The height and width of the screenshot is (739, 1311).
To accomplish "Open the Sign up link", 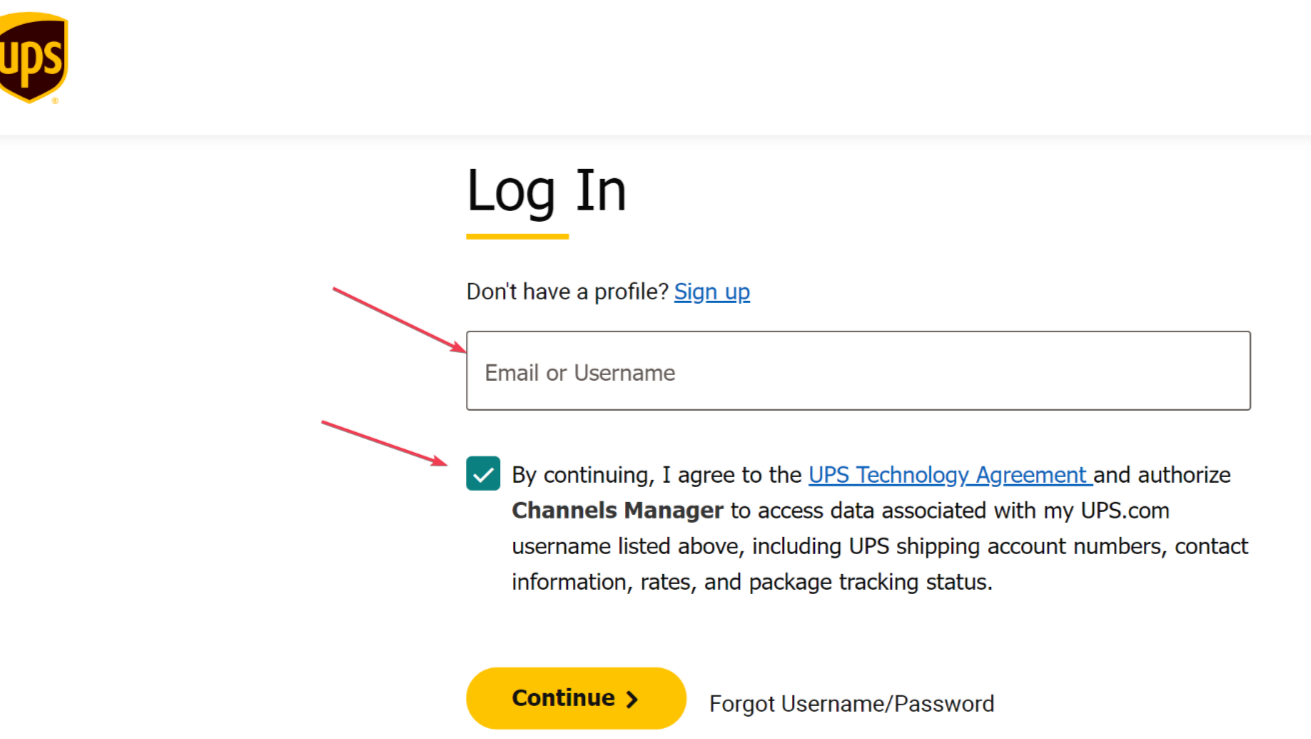I will (712, 291).
